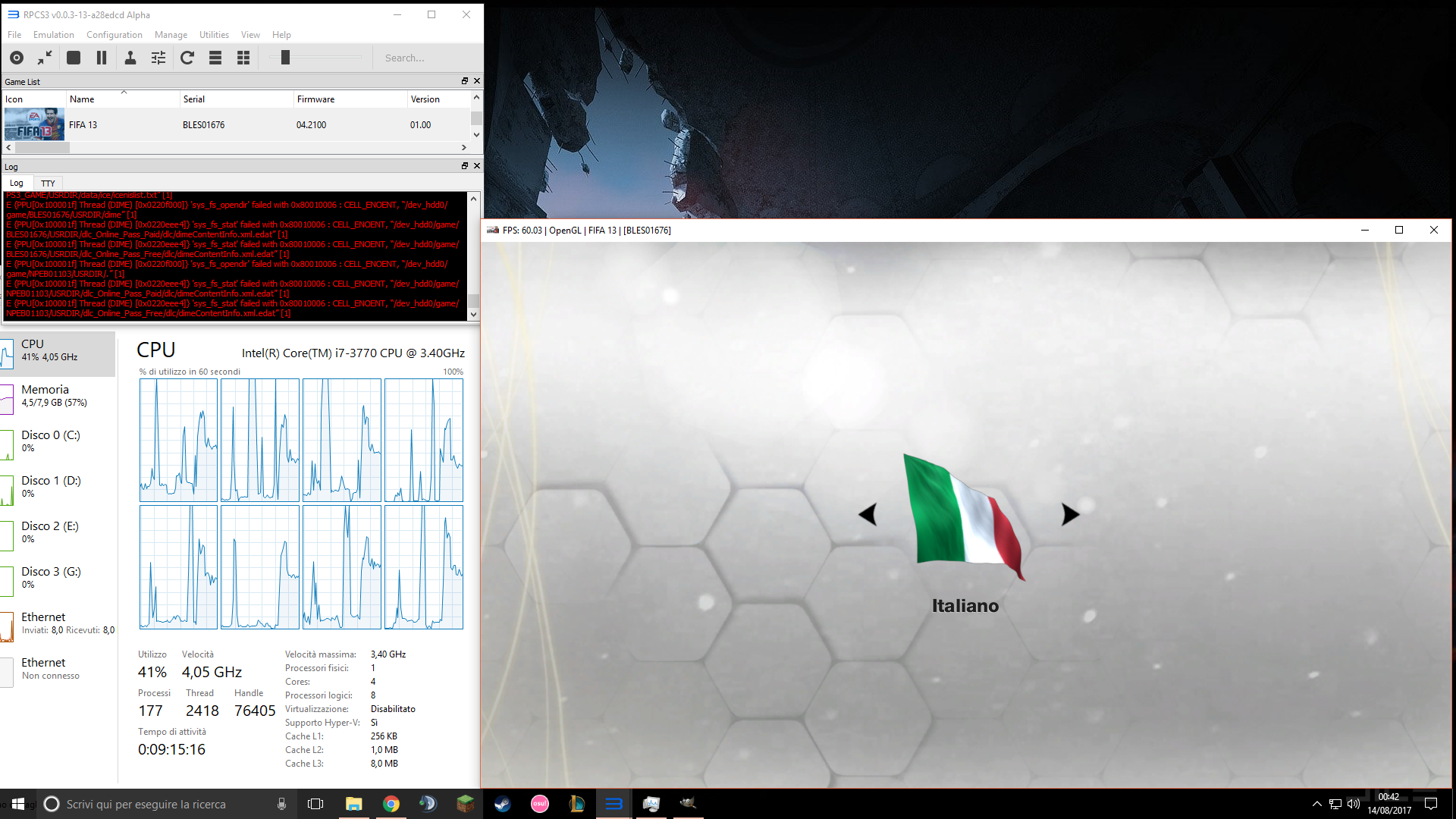The height and width of the screenshot is (819, 1456).
Task: Click the Open disc toolbar icon
Action: pos(17,58)
